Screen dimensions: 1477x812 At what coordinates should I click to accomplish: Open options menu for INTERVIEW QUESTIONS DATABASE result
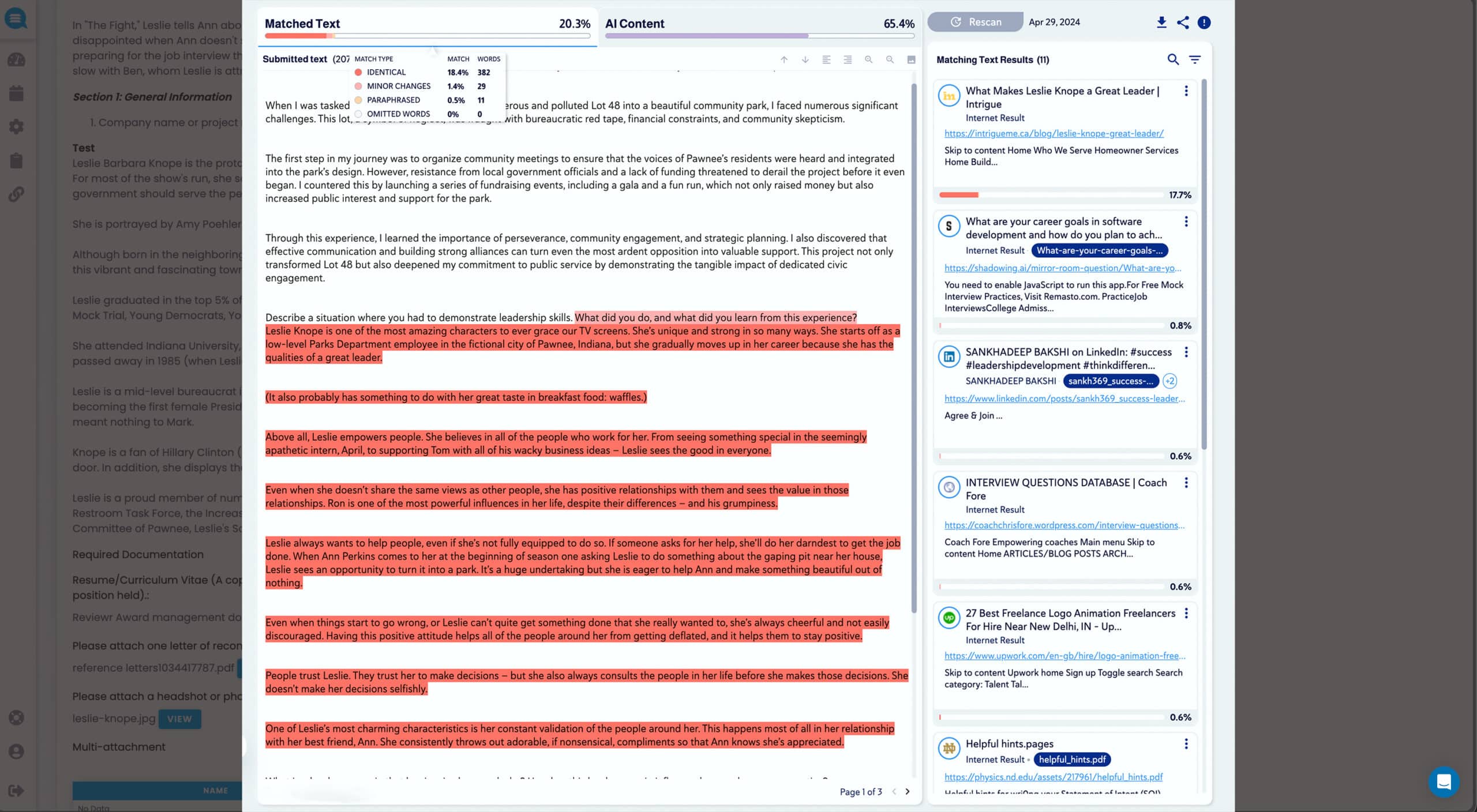point(1186,483)
